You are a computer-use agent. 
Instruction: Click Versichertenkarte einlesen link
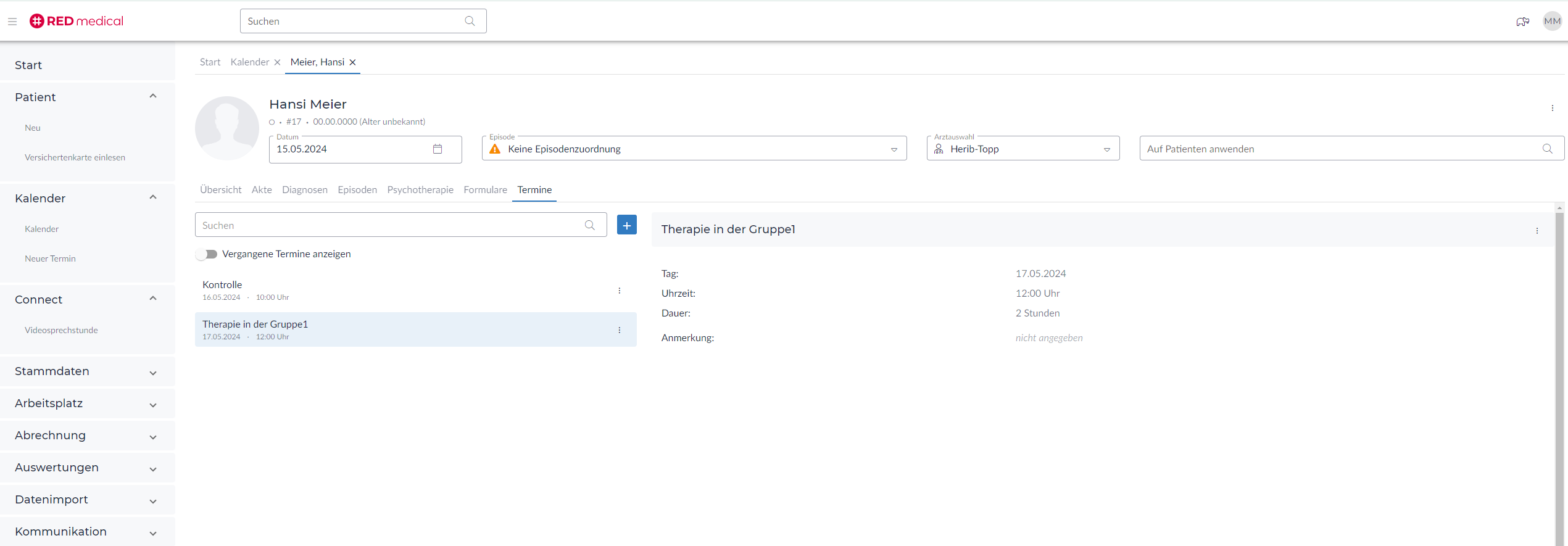coord(75,157)
